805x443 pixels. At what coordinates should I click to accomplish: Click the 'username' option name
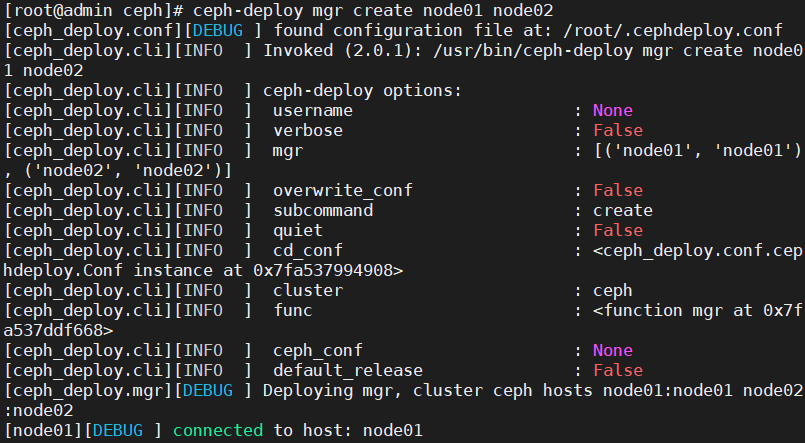coord(313,110)
